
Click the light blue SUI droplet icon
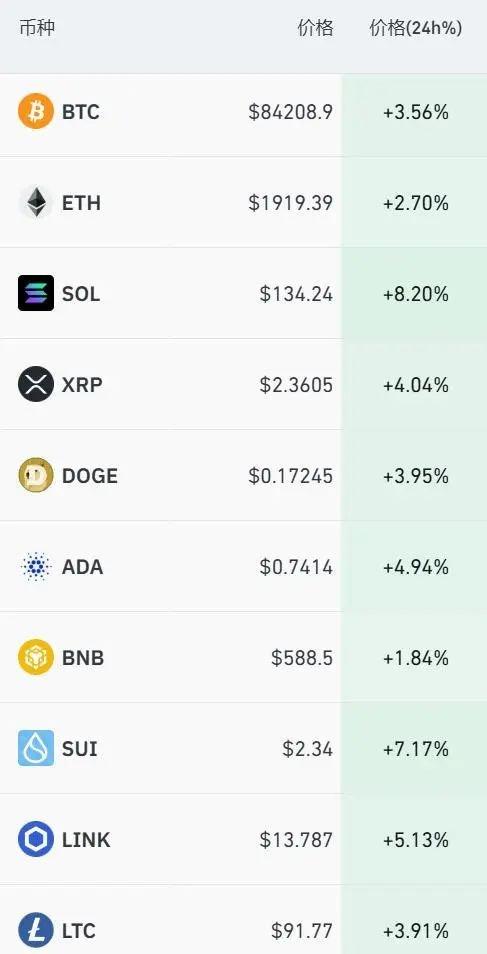click(x=36, y=748)
